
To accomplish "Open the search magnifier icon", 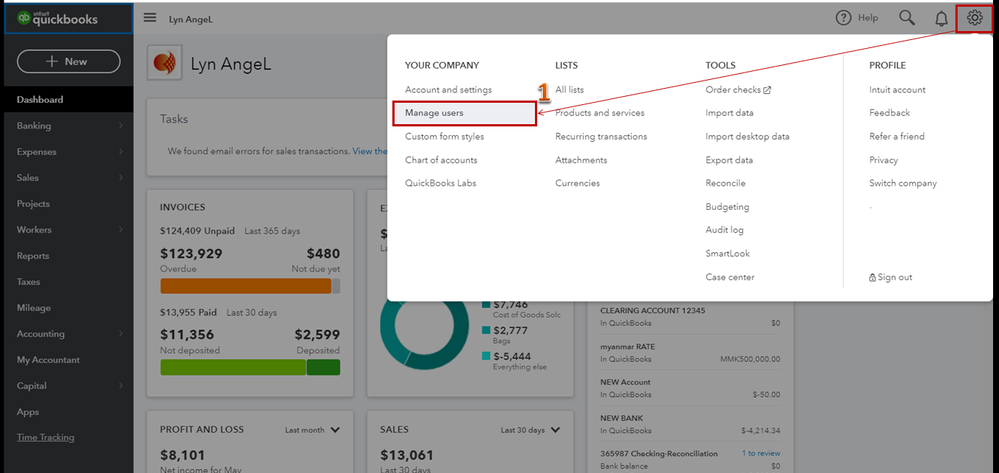I will [907, 18].
